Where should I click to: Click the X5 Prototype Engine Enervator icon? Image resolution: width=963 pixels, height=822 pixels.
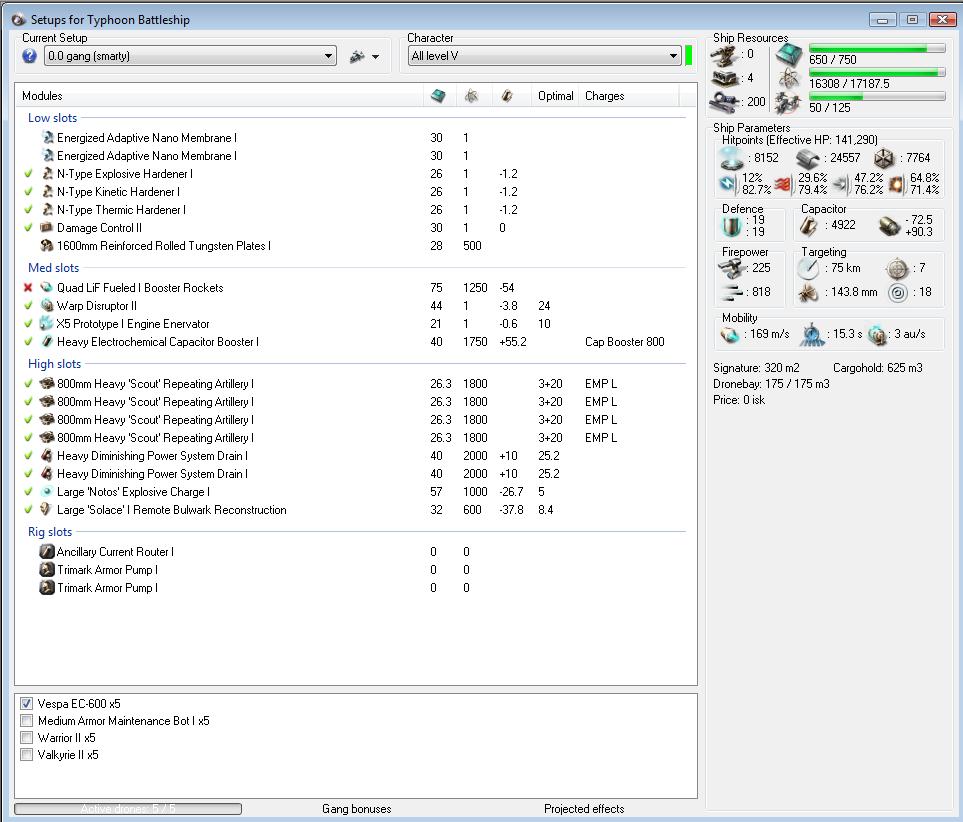pyautogui.click(x=47, y=324)
